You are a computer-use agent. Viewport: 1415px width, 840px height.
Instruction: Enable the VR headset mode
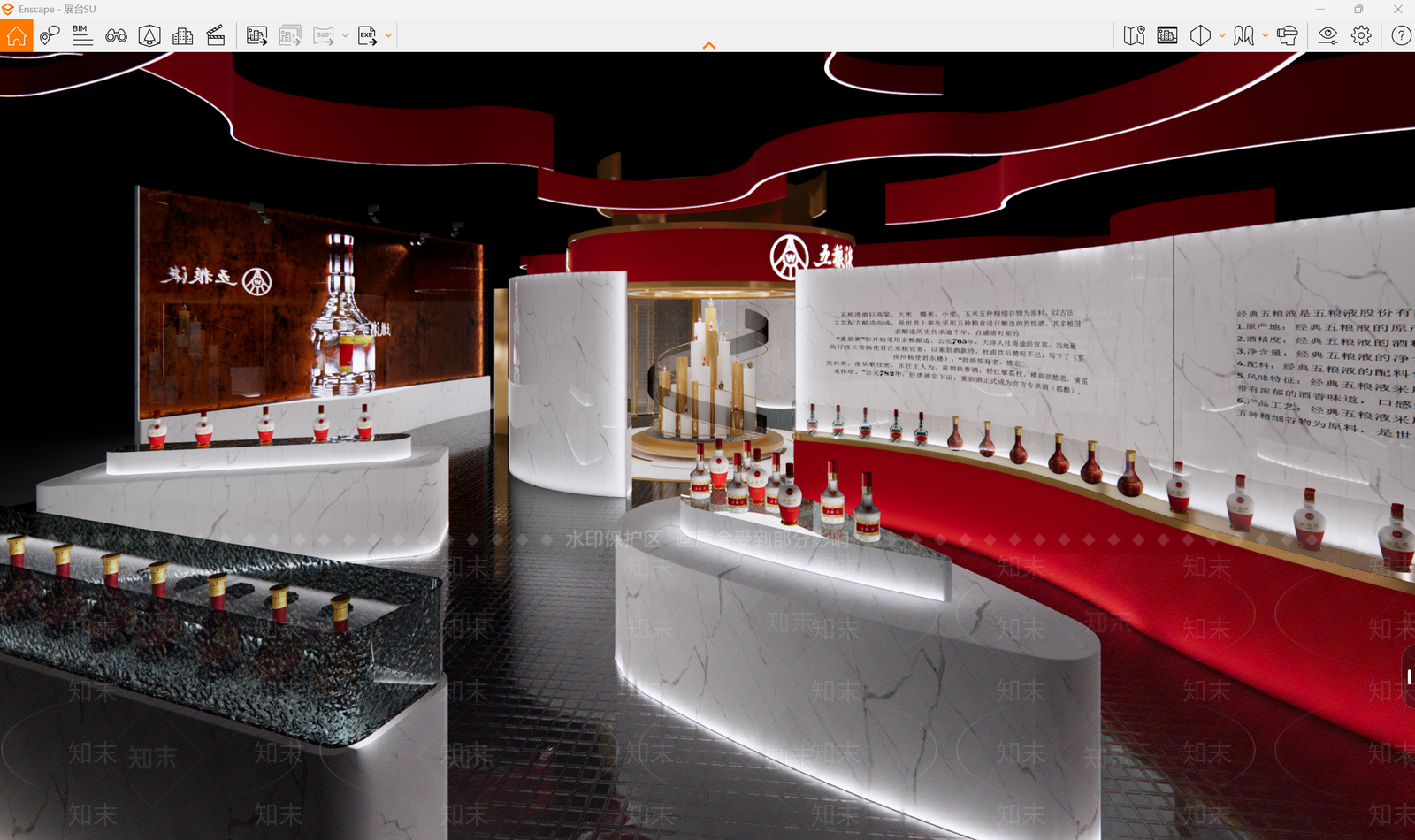(1288, 35)
